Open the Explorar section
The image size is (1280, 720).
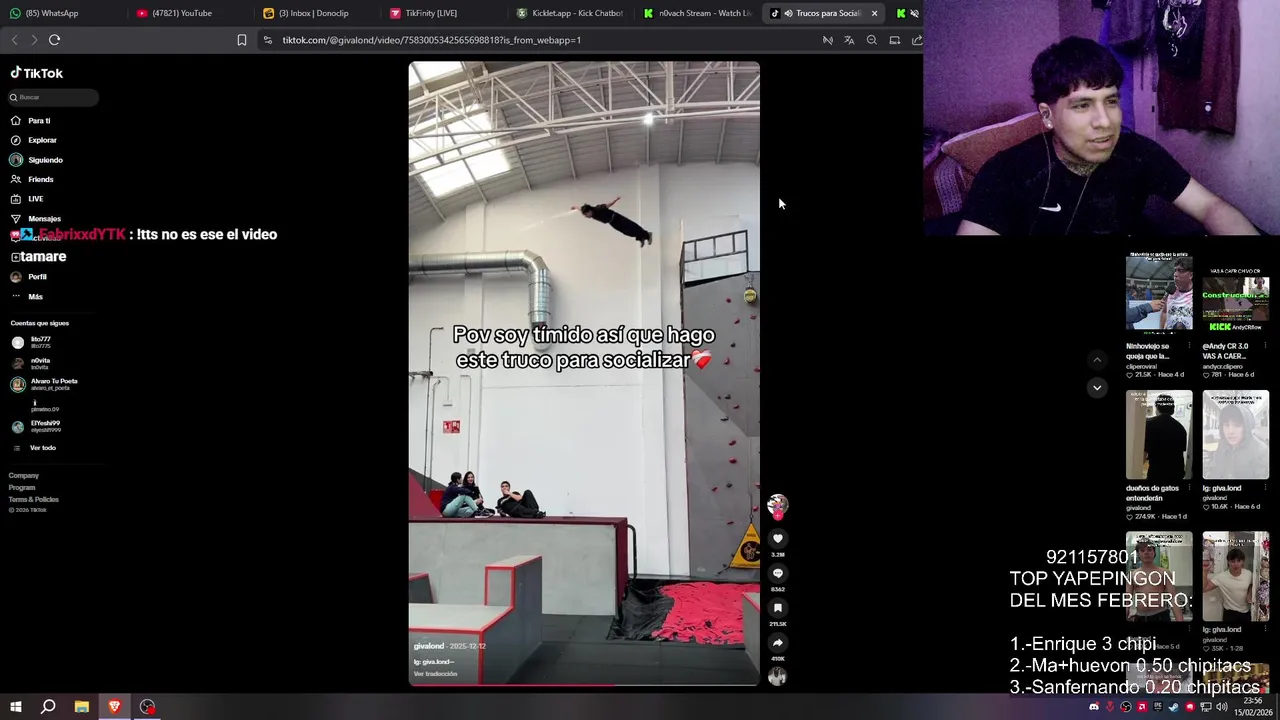click(33, 140)
